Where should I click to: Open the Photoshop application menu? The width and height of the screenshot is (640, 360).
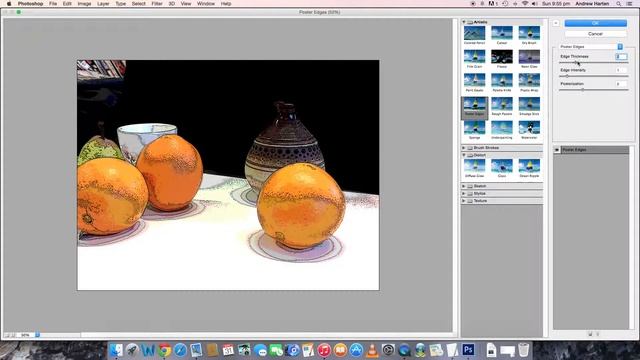click(30, 4)
